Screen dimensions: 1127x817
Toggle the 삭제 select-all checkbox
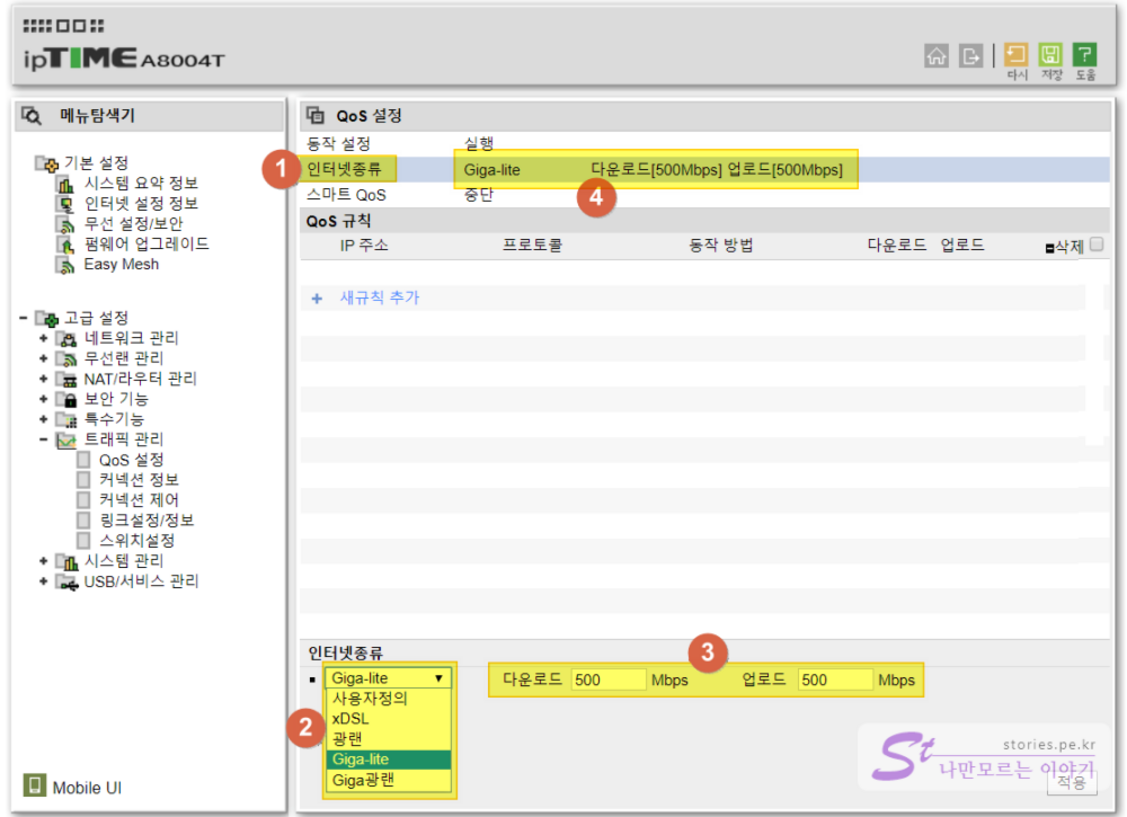pyautogui.click(x=1096, y=244)
